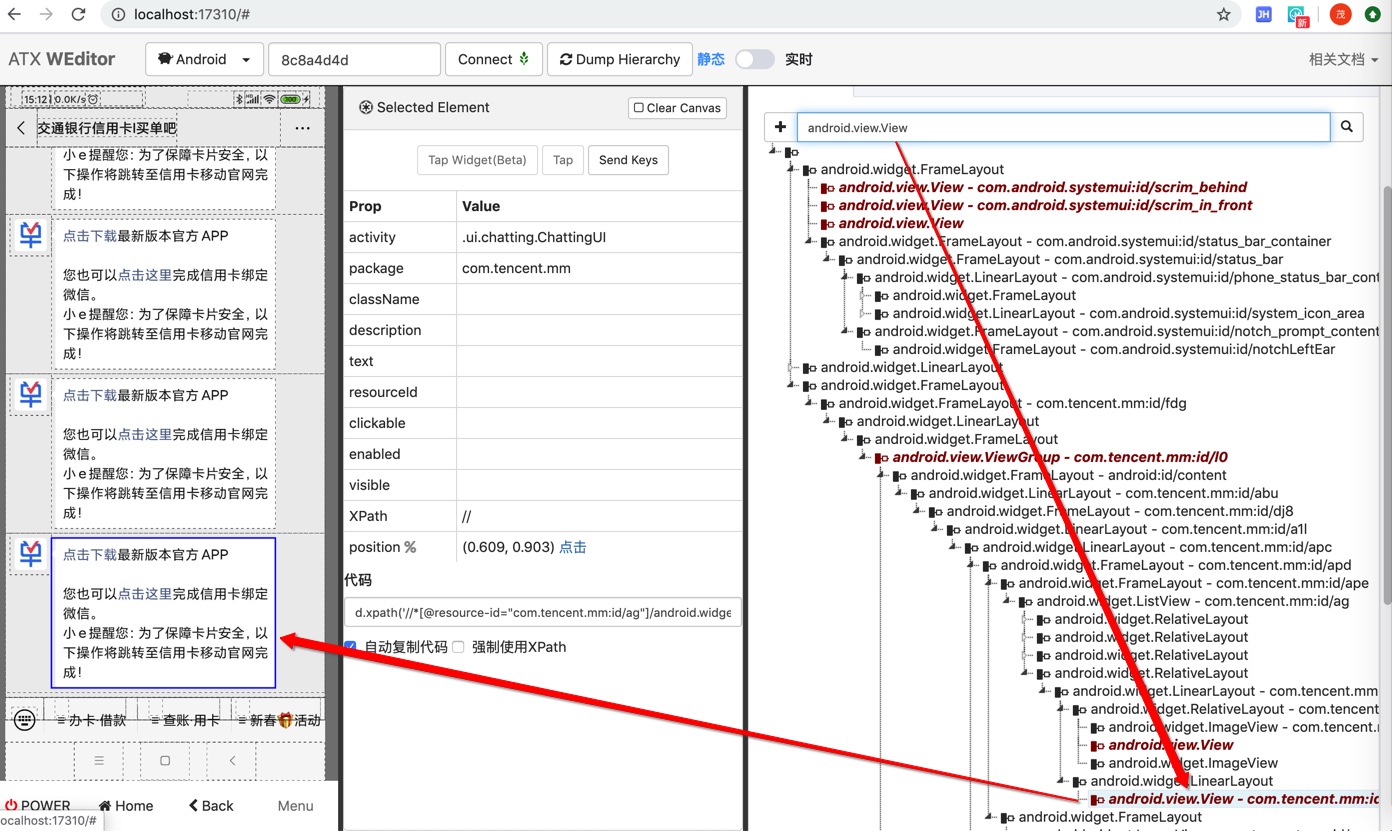
Task: Open the three-dot menu in chat header
Action: (302, 128)
